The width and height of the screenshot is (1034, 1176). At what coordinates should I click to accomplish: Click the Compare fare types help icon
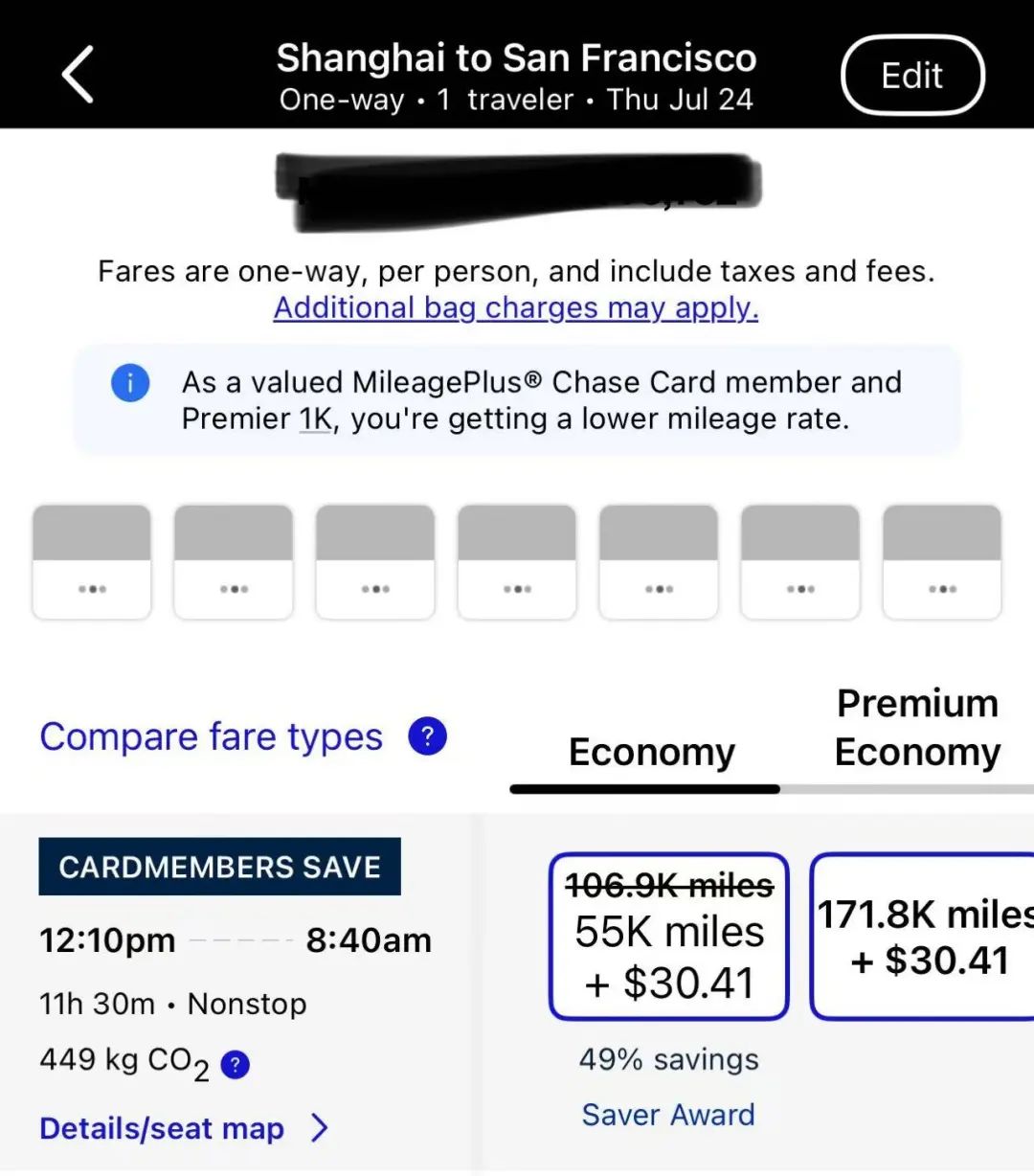427,736
